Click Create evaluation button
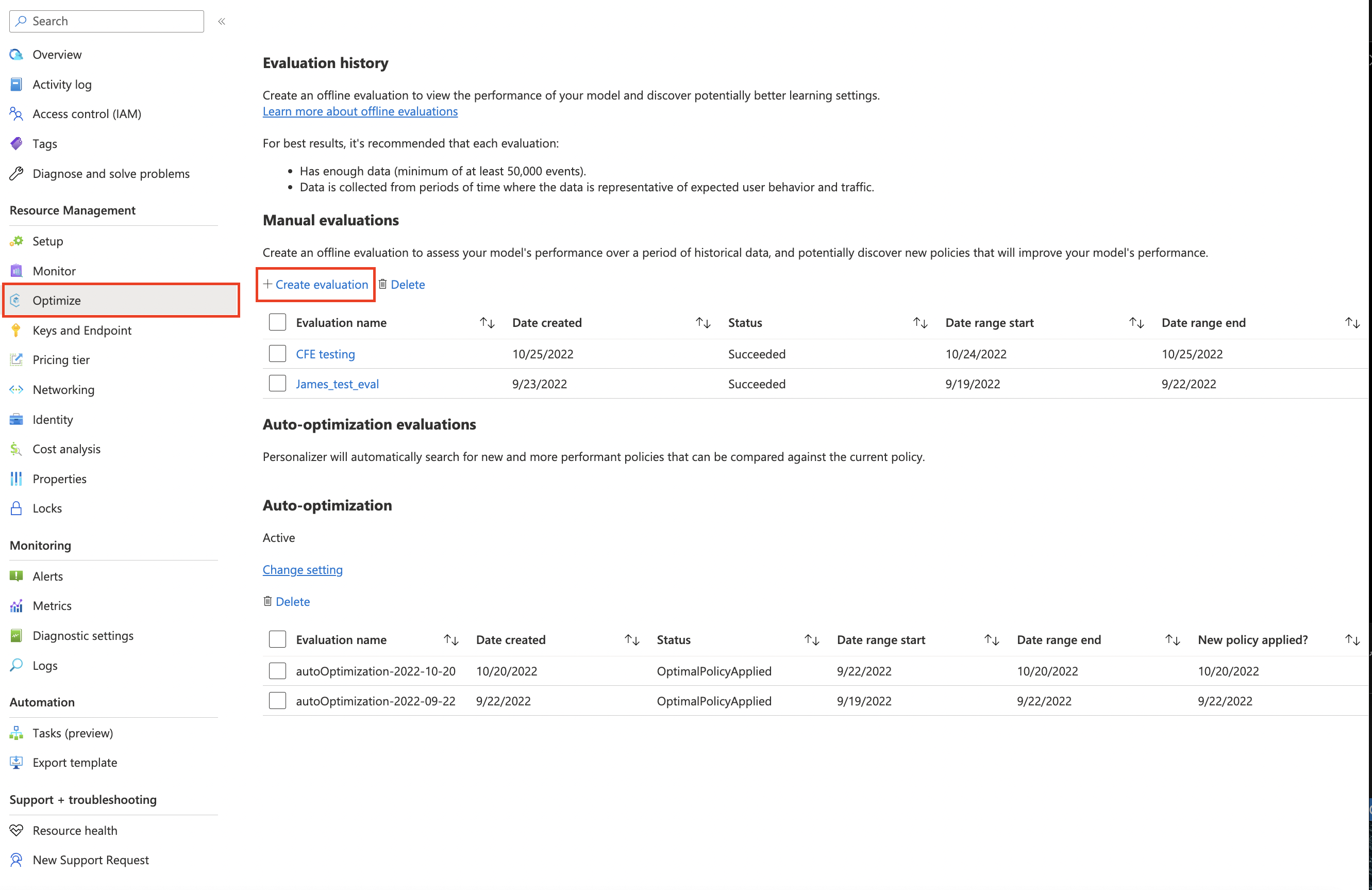The width and height of the screenshot is (1372, 890). pos(315,284)
